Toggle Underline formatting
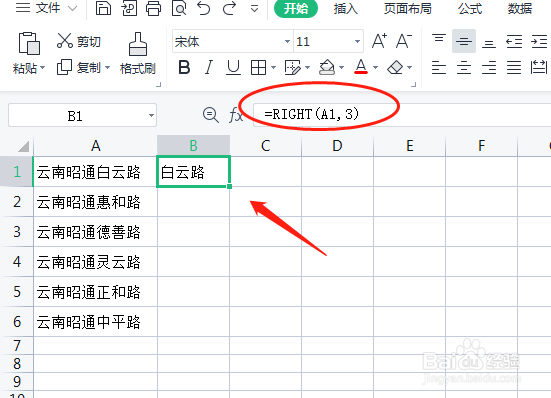551x398 pixels. point(233,67)
